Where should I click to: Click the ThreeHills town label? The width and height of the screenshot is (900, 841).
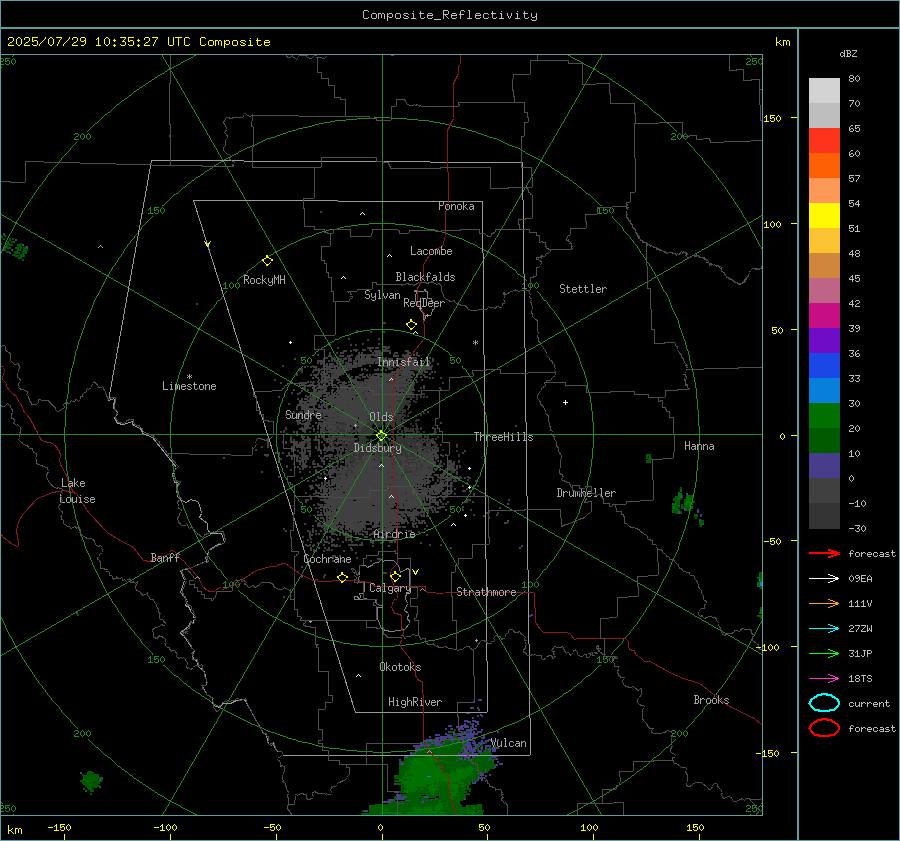[x=503, y=437]
